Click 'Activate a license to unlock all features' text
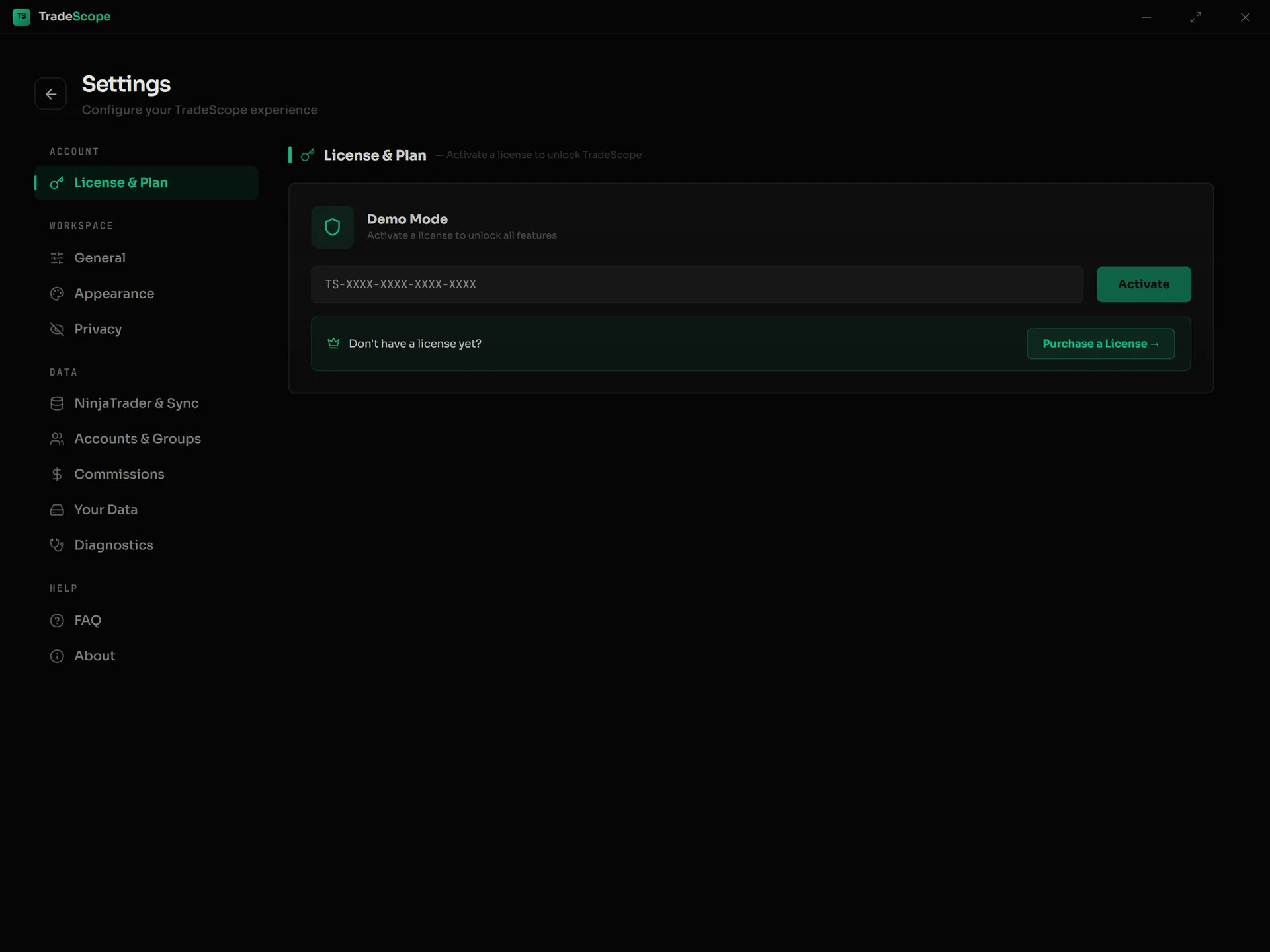The width and height of the screenshot is (1270, 952). tap(462, 235)
